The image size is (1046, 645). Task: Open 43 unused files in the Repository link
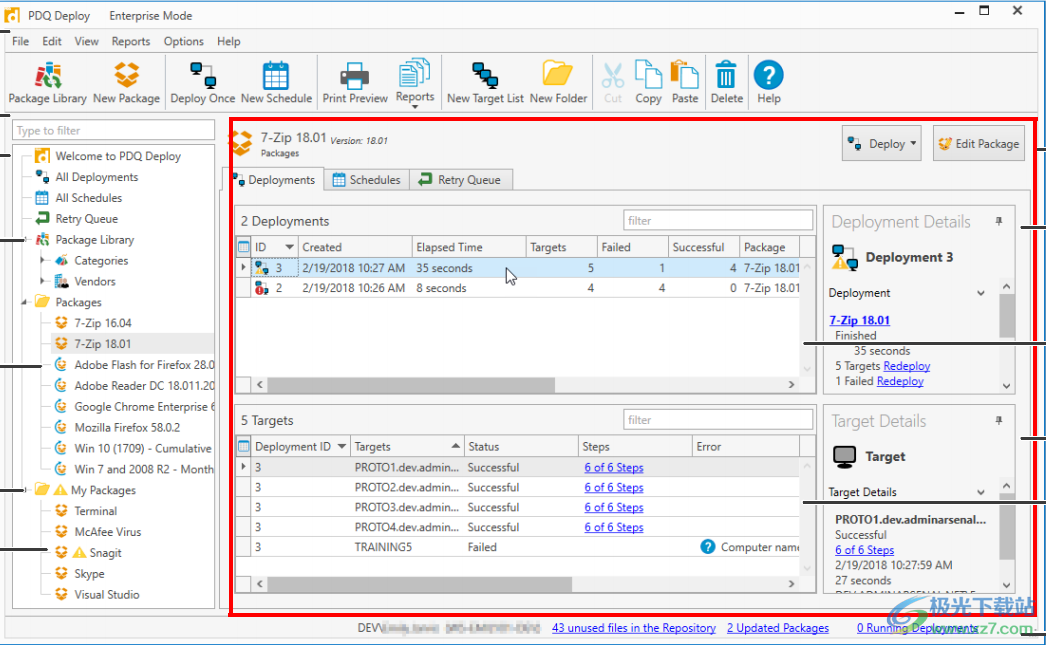tap(634, 628)
